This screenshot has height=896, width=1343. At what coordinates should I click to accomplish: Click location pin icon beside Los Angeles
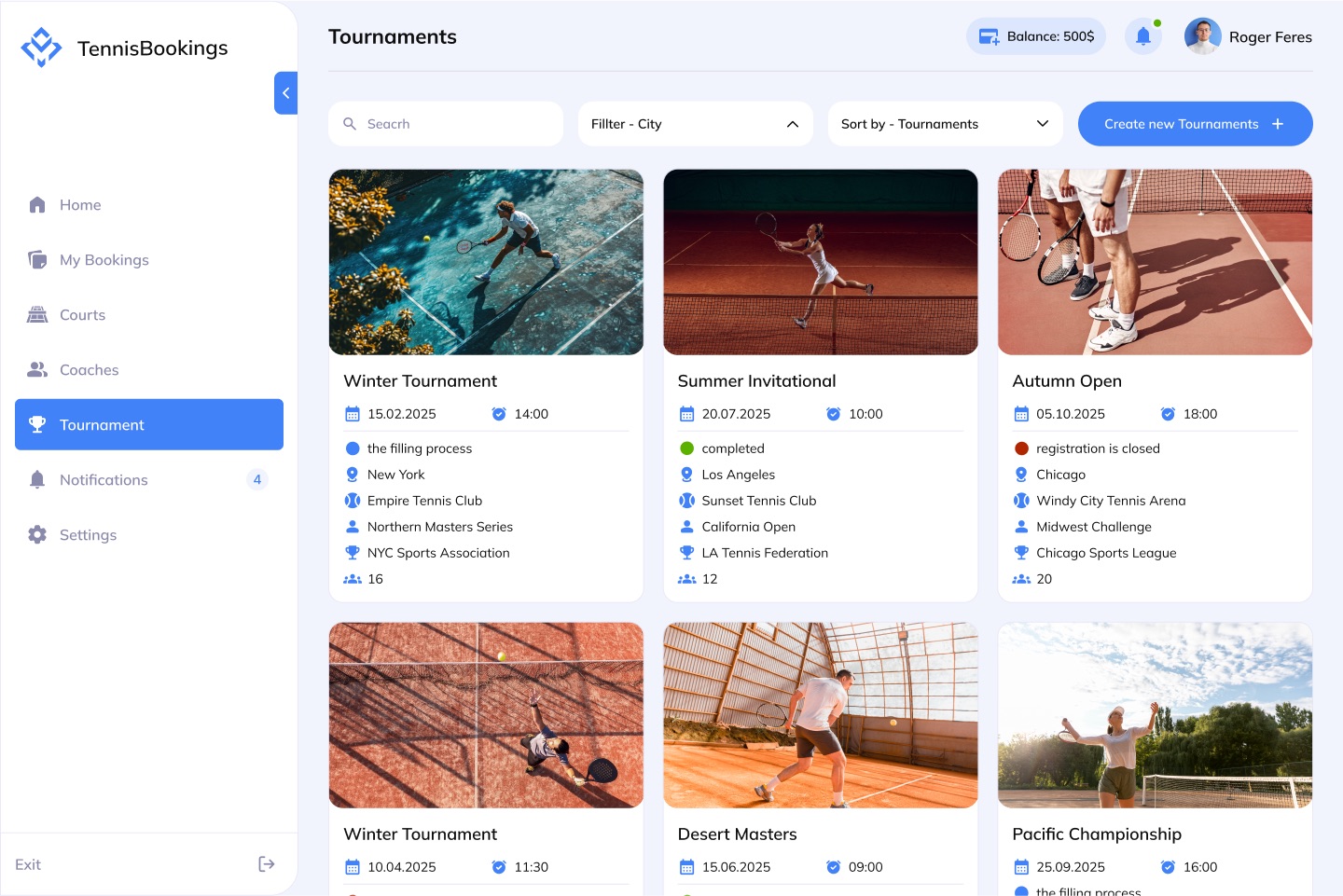click(687, 475)
